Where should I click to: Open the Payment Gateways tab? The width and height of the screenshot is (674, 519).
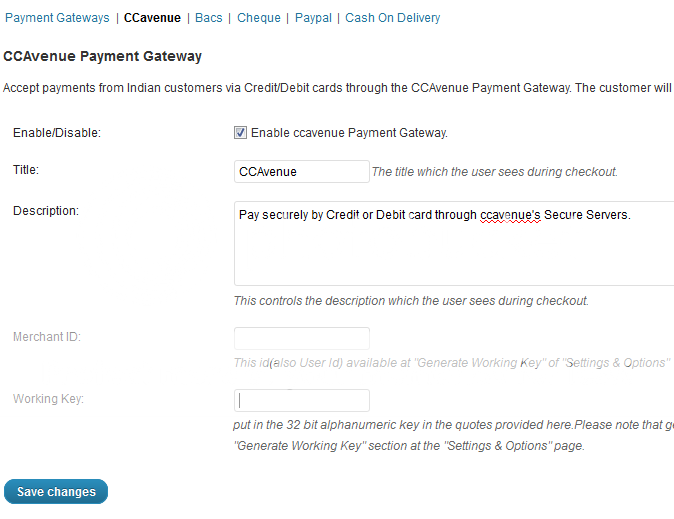(x=57, y=18)
